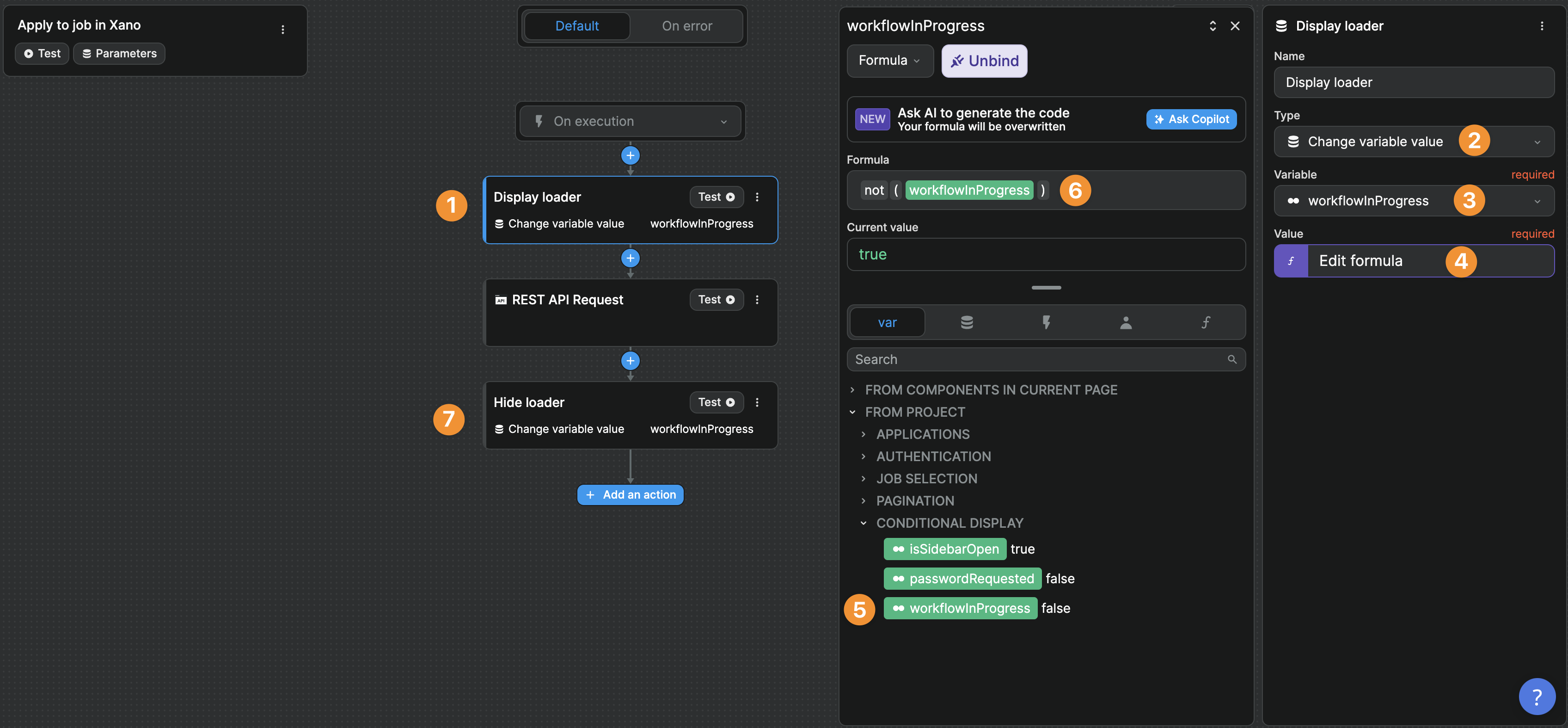Click the expand arrows on the workflowInProgress panel header

[x=1213, y=25]
